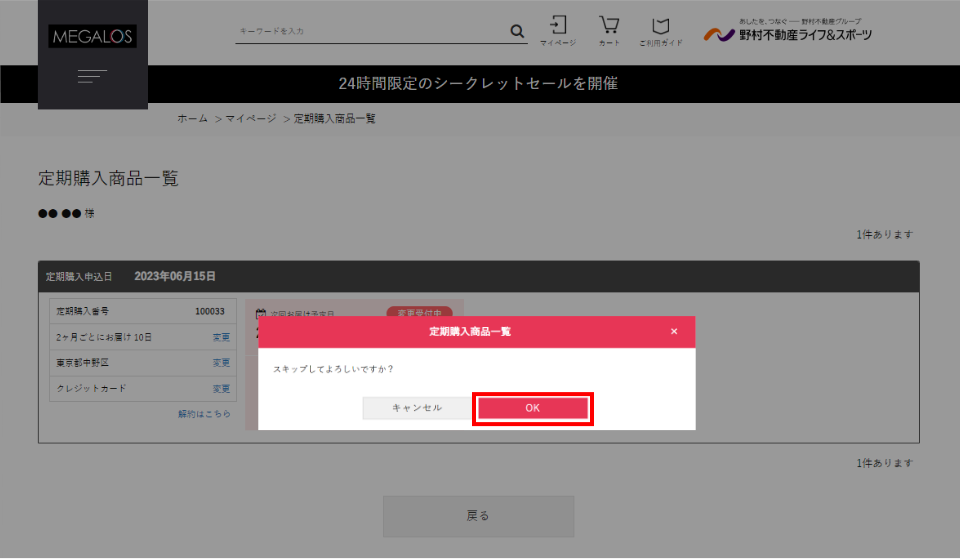Open マイページ in the breadcrumb

point(250,118)
